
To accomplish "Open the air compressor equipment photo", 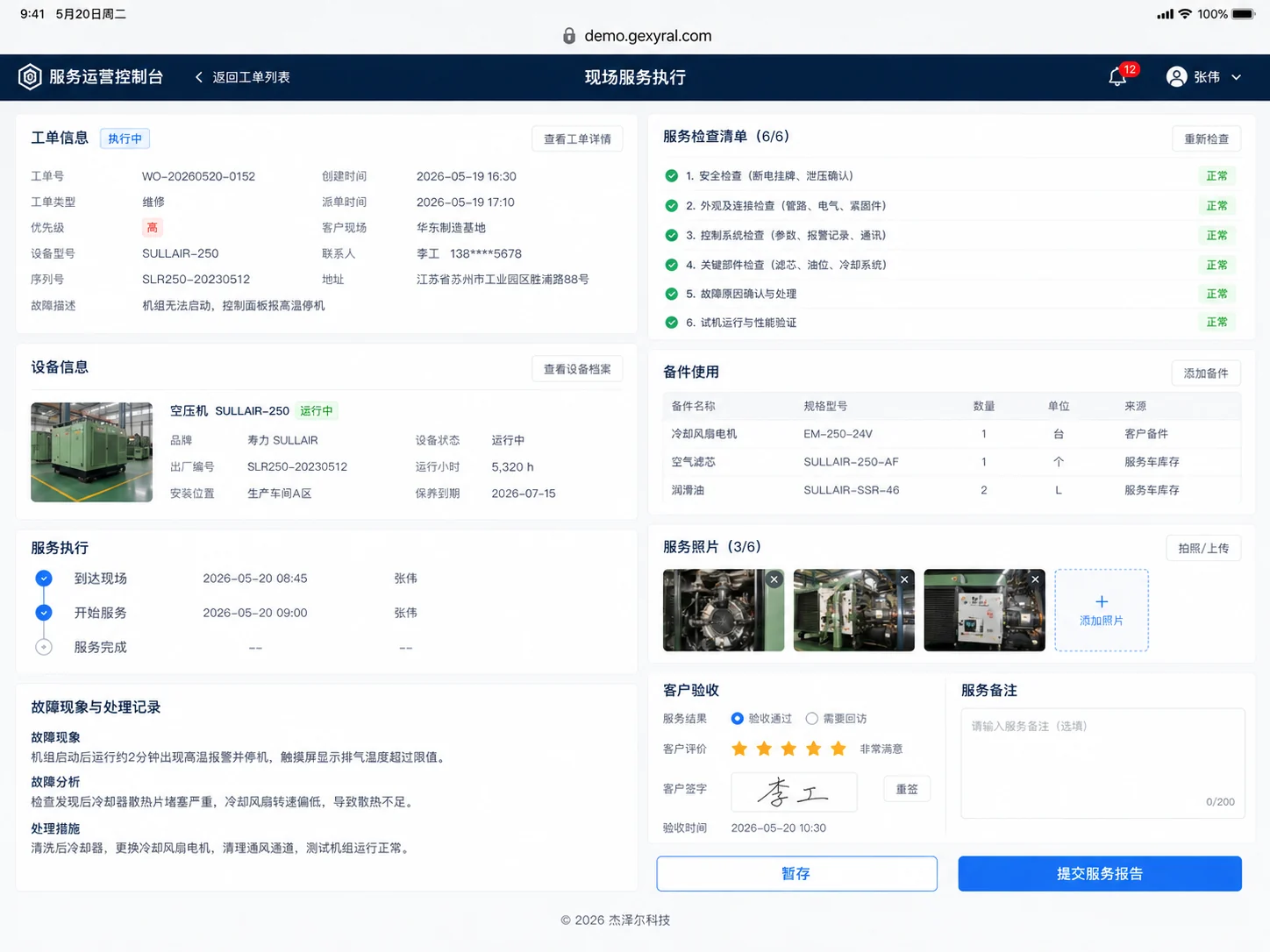I will click(91, 452).
